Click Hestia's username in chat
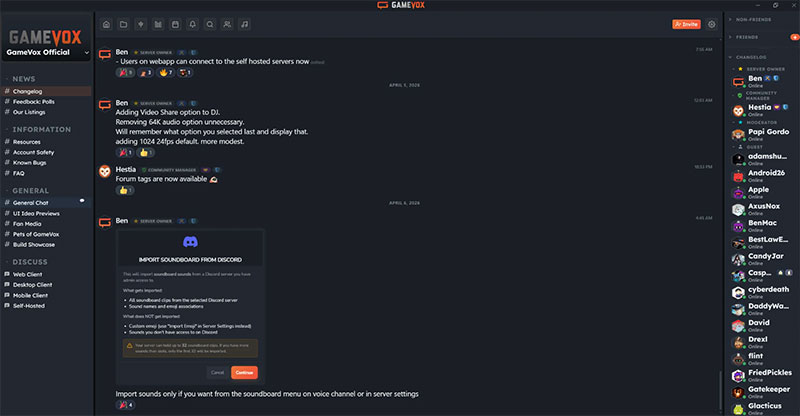The height and width of the screenshot is (416, 800). pos(126,169)
